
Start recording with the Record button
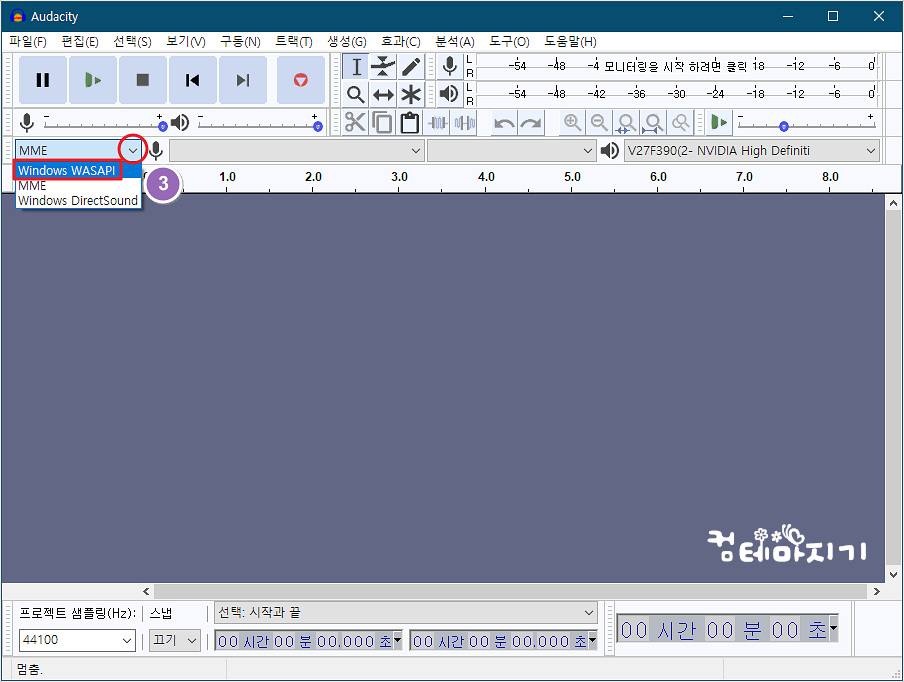(x=300, y=80)
